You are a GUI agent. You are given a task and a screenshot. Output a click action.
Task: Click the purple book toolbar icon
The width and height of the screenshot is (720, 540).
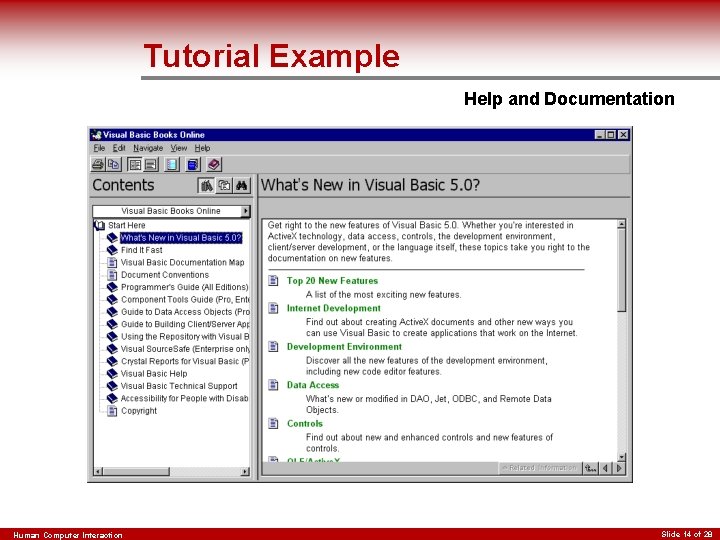click(214, 164)
